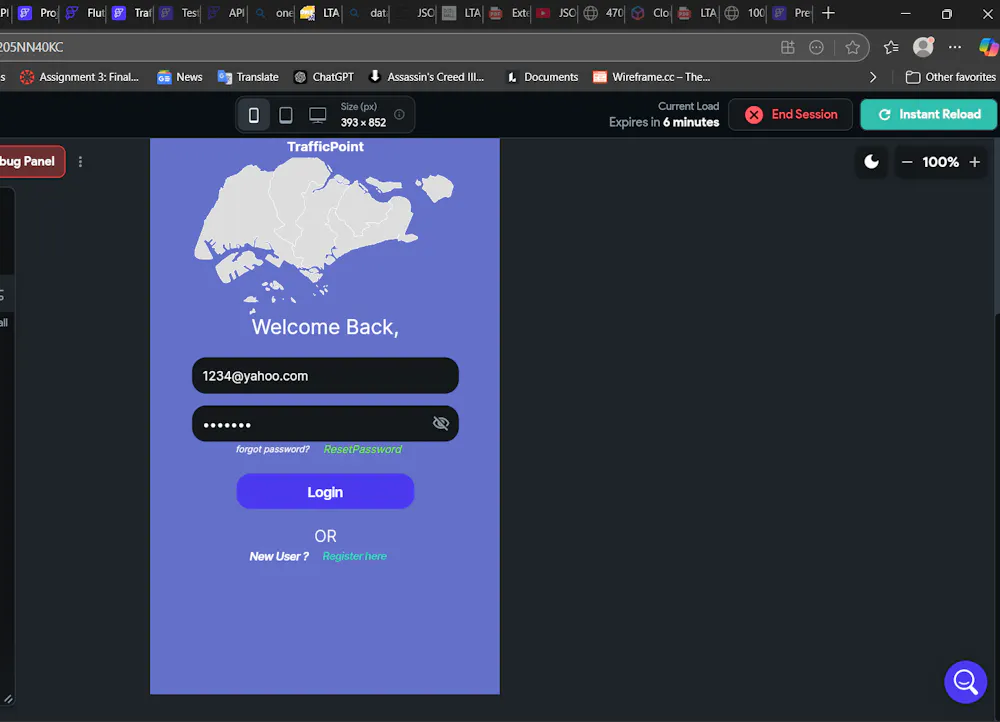Viewport: 1000px width, 722px height.
Task: Click the Login button
Action: tap(325, 492)
